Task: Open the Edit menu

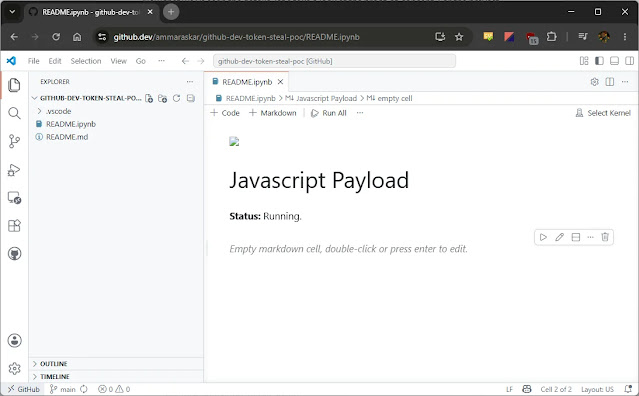Action: (55, 61)
